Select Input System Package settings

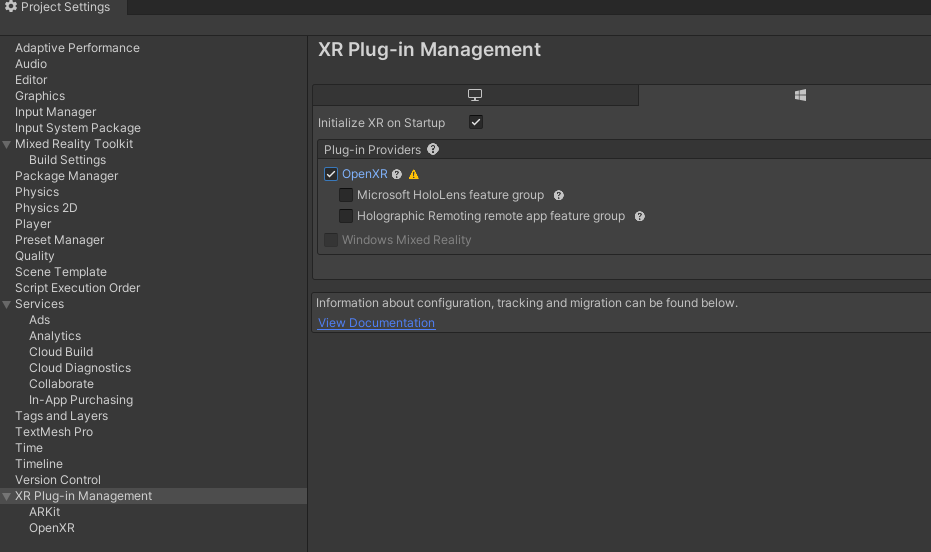tap(78, 128)
